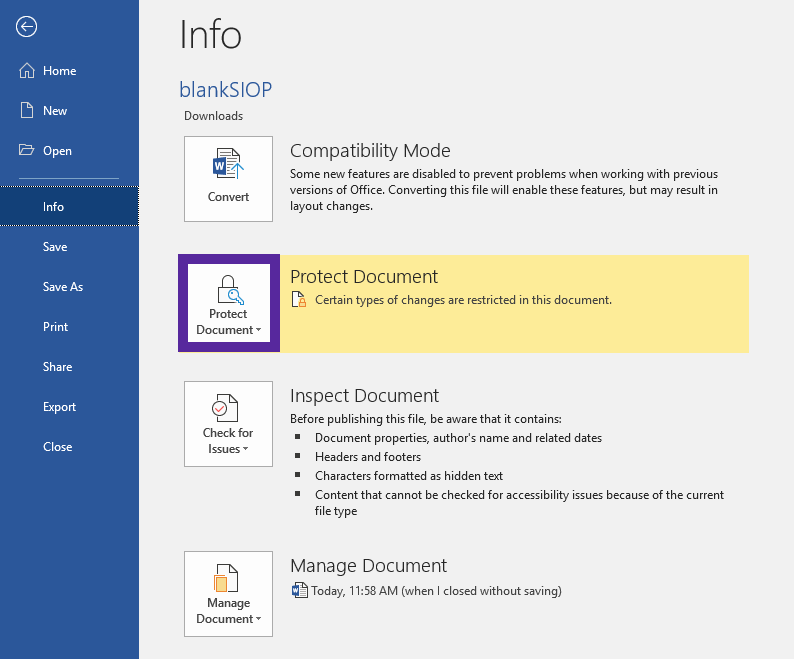794x659 pixels.
Task: Select Export from the sidebar
Action: pyautogui.click(x=69, y=407)
